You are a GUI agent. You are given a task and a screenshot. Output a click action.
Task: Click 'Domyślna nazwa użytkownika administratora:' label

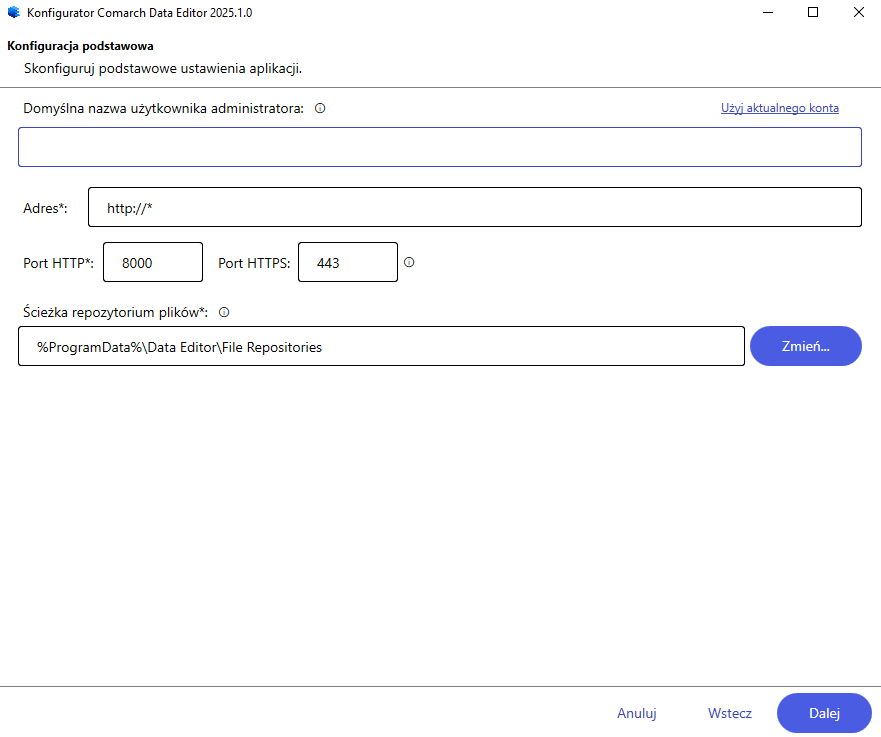coord(164,108)
